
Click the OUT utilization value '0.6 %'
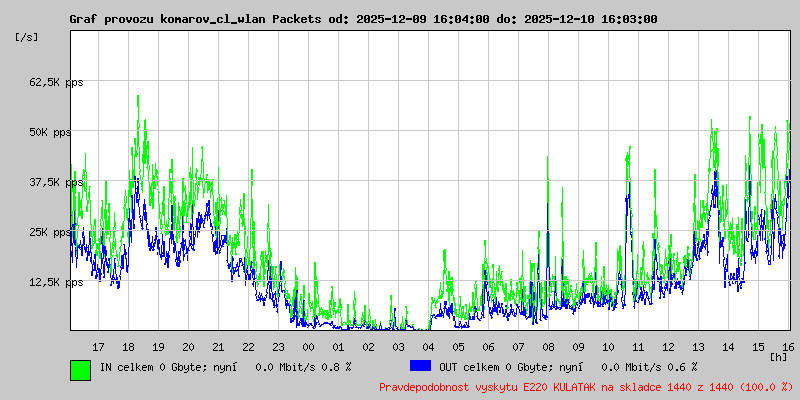click(683, 367)
